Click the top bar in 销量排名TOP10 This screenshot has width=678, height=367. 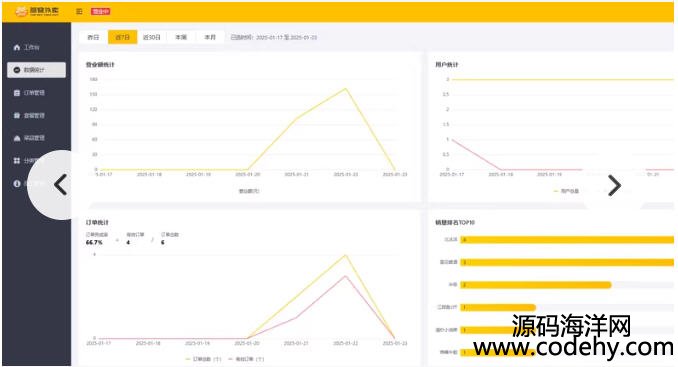(x=567, y=239)
